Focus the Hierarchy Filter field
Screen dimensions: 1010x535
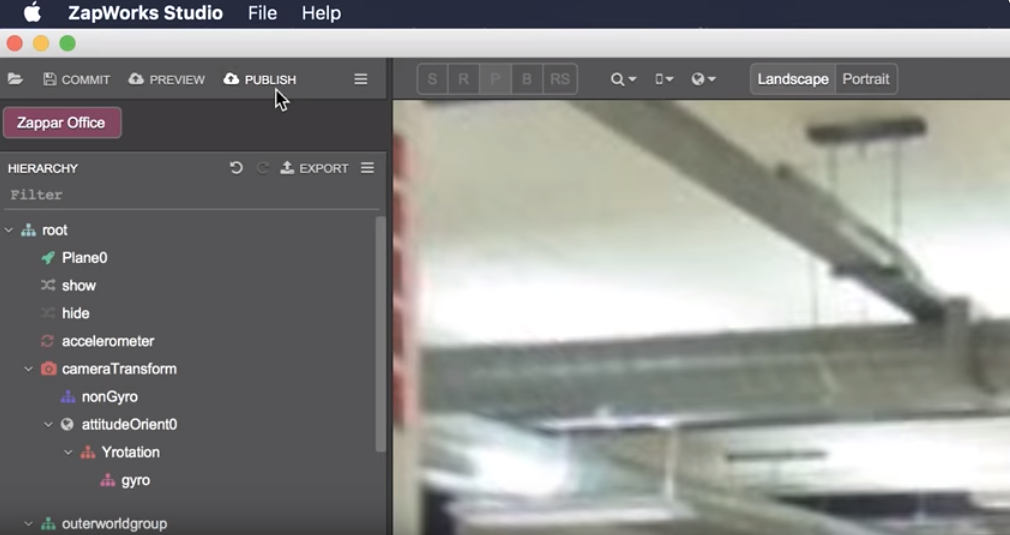tap(191, 194)
